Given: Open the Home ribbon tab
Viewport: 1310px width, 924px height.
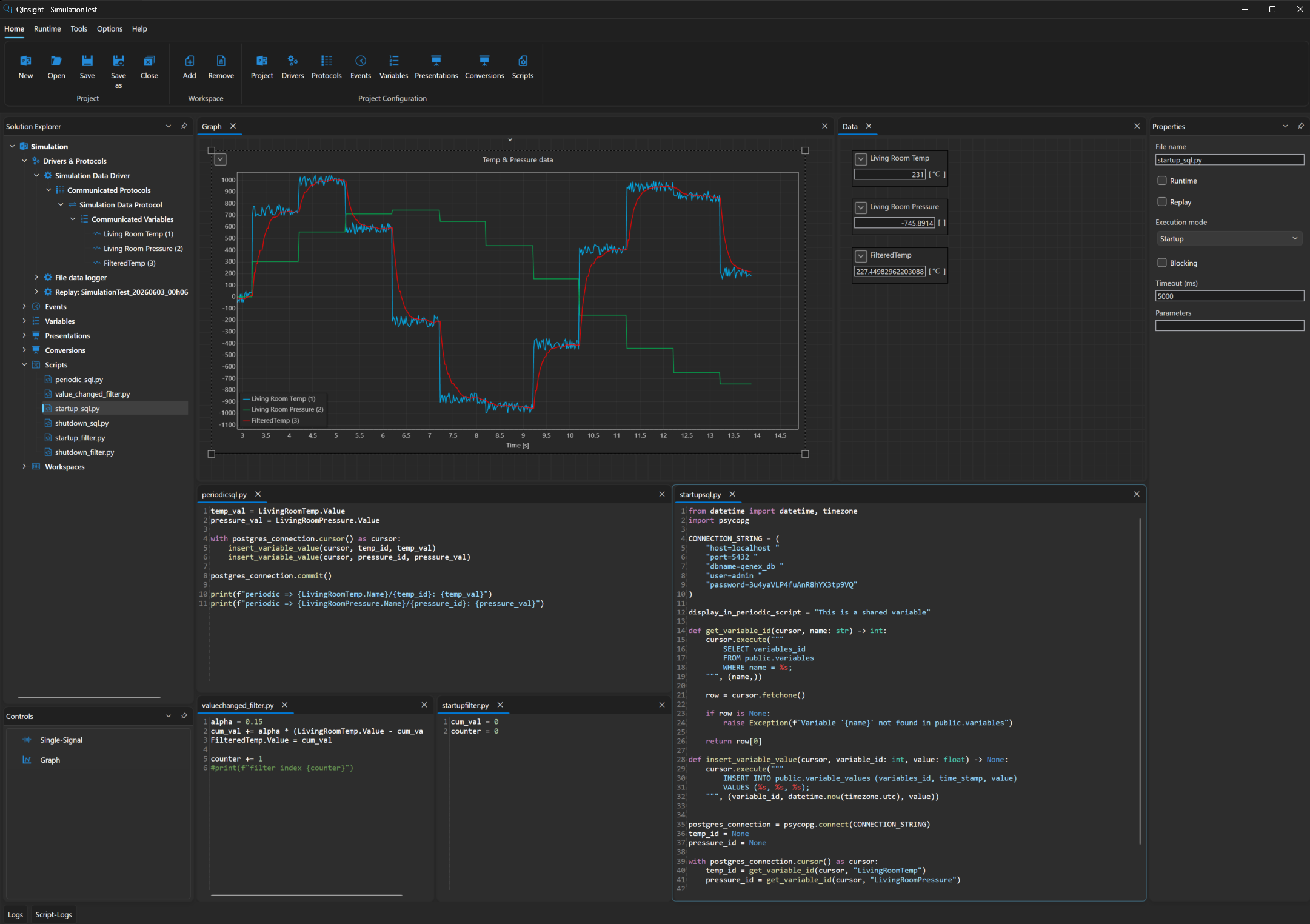Looking at the screenshot, I should point(14,28).
